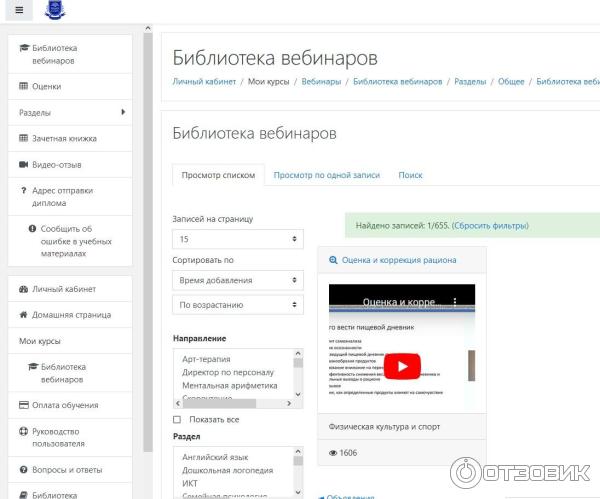Click Направление list scroll up arrow
This screenshot has width=600, height=499.
click(x=298, y=353)
